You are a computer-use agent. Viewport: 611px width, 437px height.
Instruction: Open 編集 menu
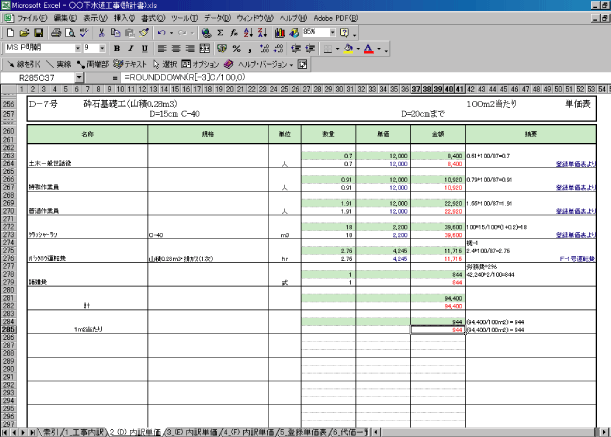[x=65, y=18]
